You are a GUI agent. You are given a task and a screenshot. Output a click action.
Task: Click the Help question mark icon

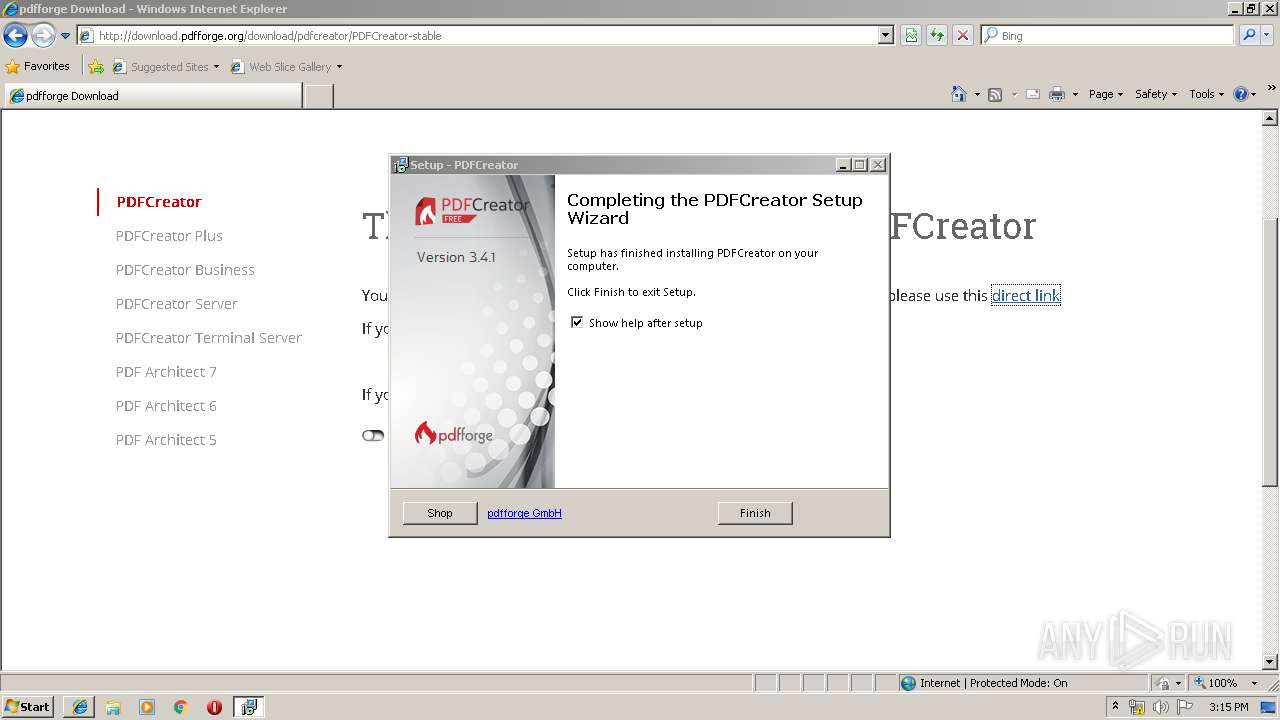[1241, 94]
